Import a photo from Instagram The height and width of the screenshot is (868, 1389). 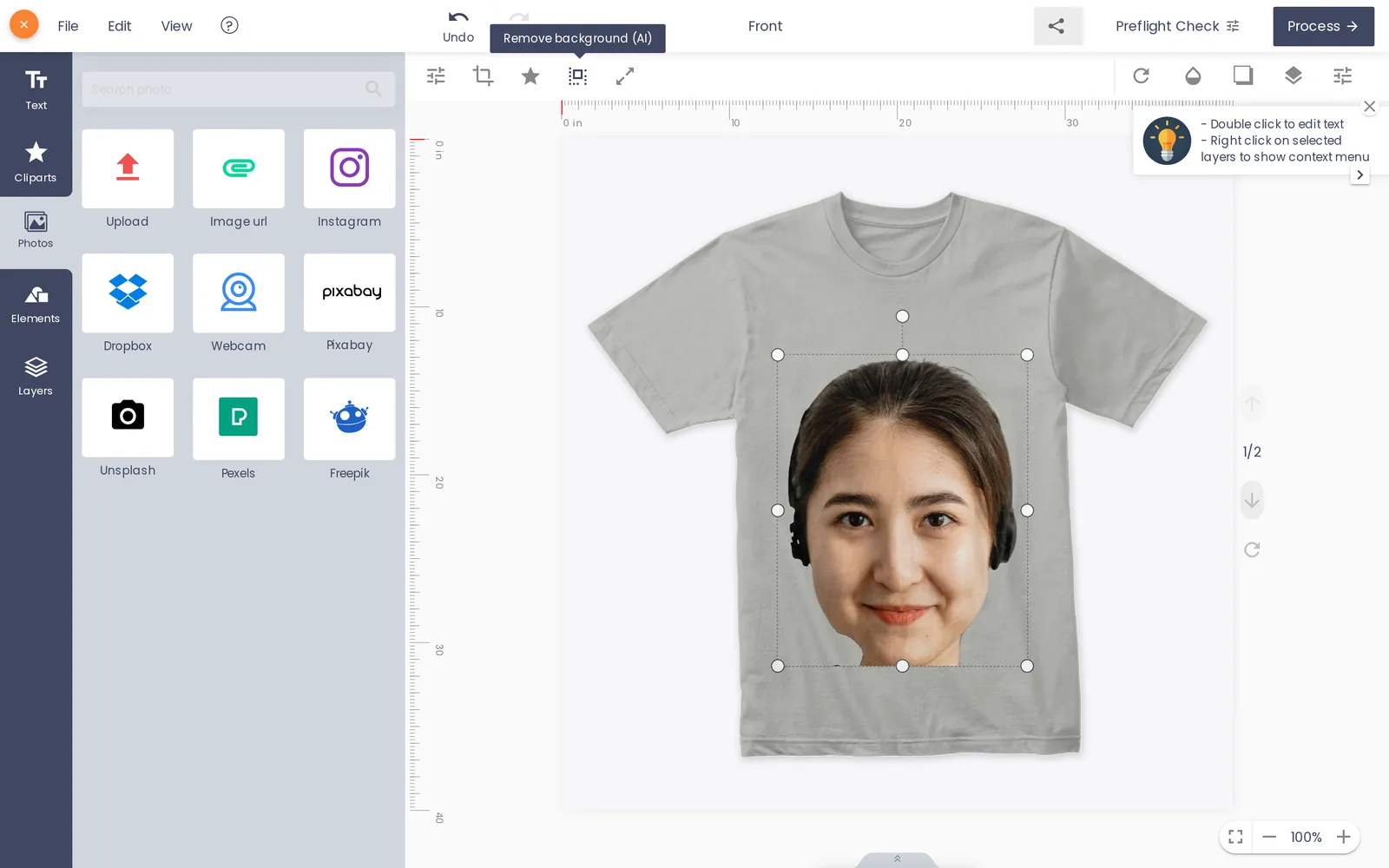349,168
